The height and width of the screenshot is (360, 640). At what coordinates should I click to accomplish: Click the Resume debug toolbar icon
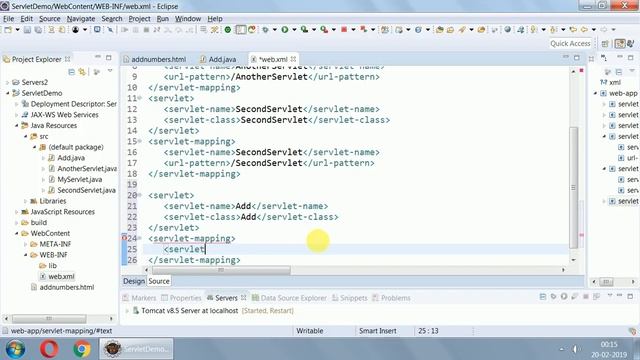click(125, 29)
